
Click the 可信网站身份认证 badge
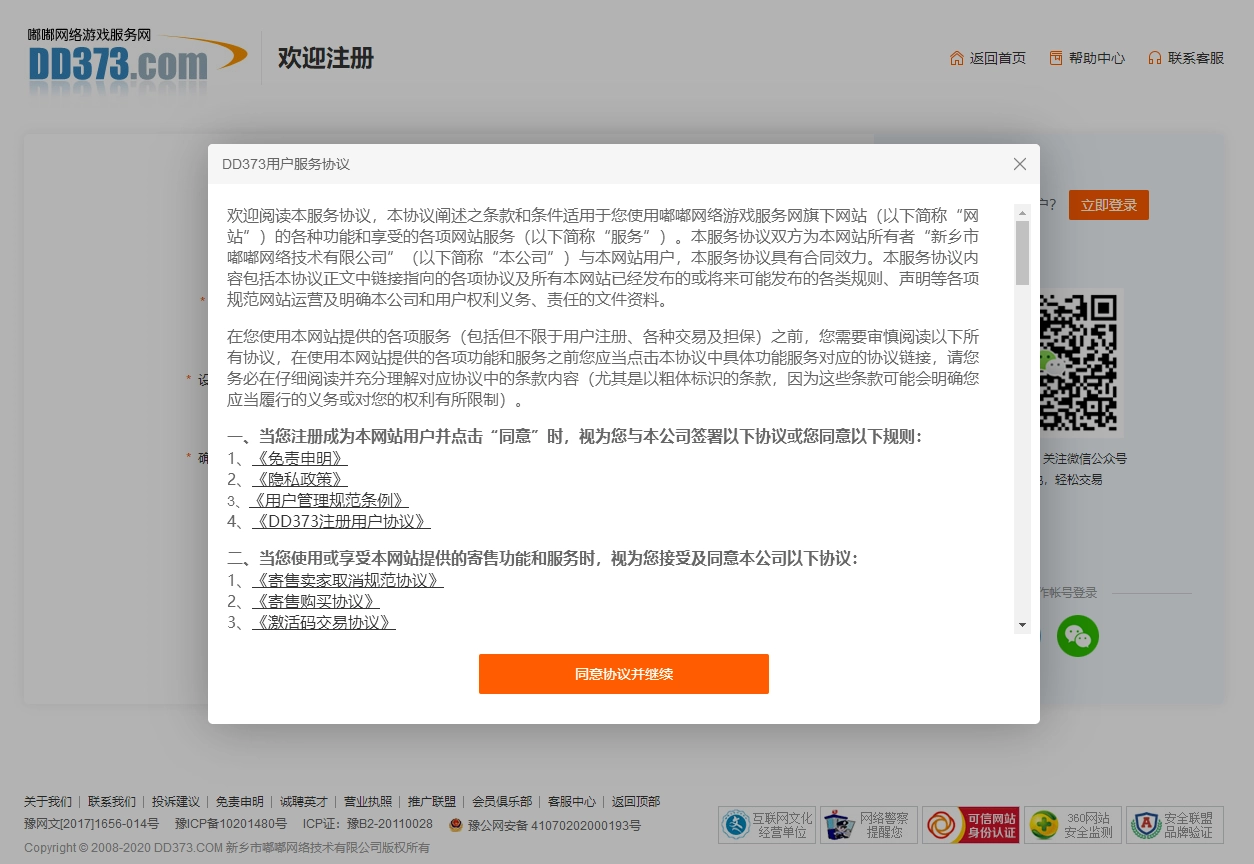[971, 825]
